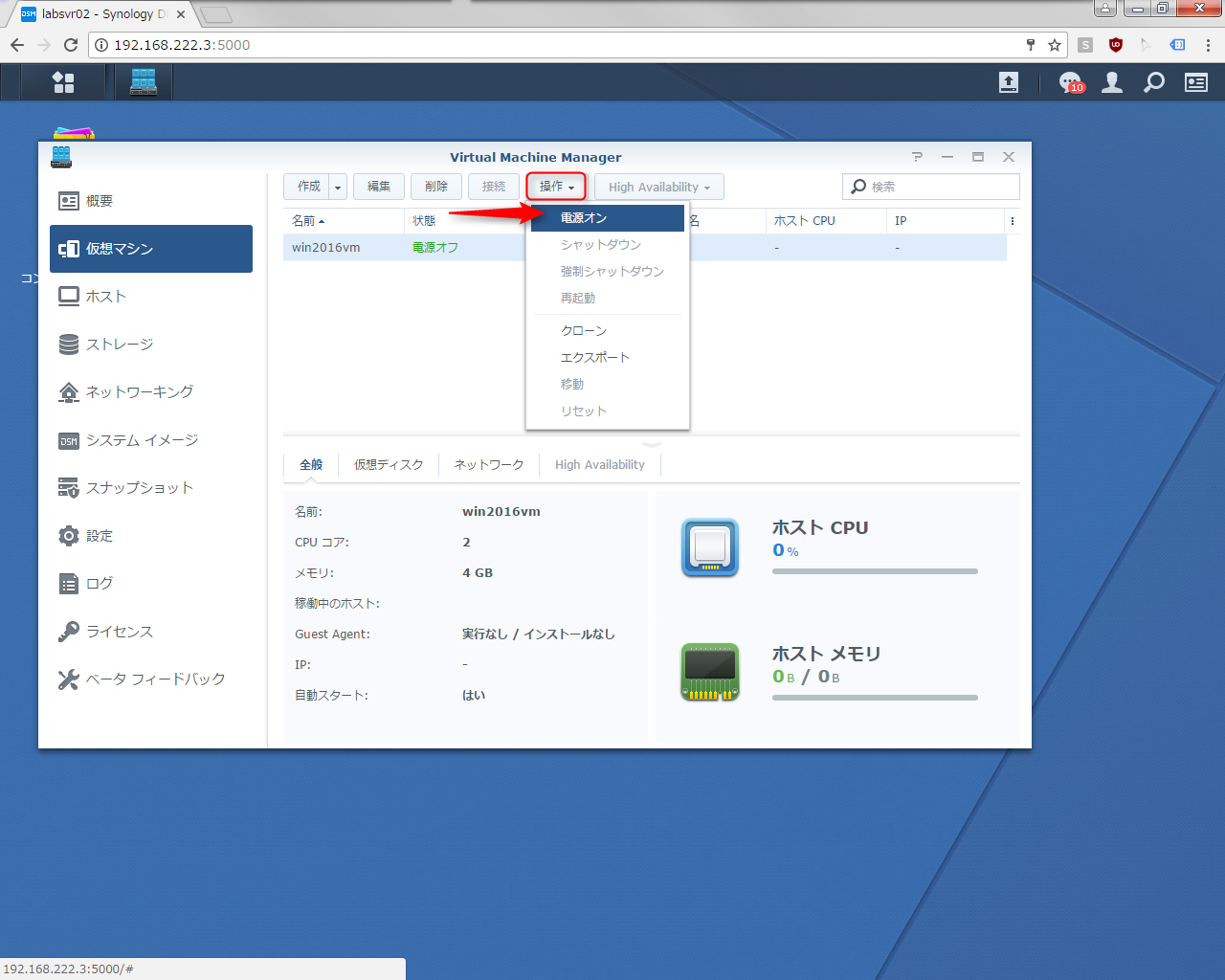Choose シャットダウン from the menu
Screen dimensions: 1225x980
pos(607,245)
